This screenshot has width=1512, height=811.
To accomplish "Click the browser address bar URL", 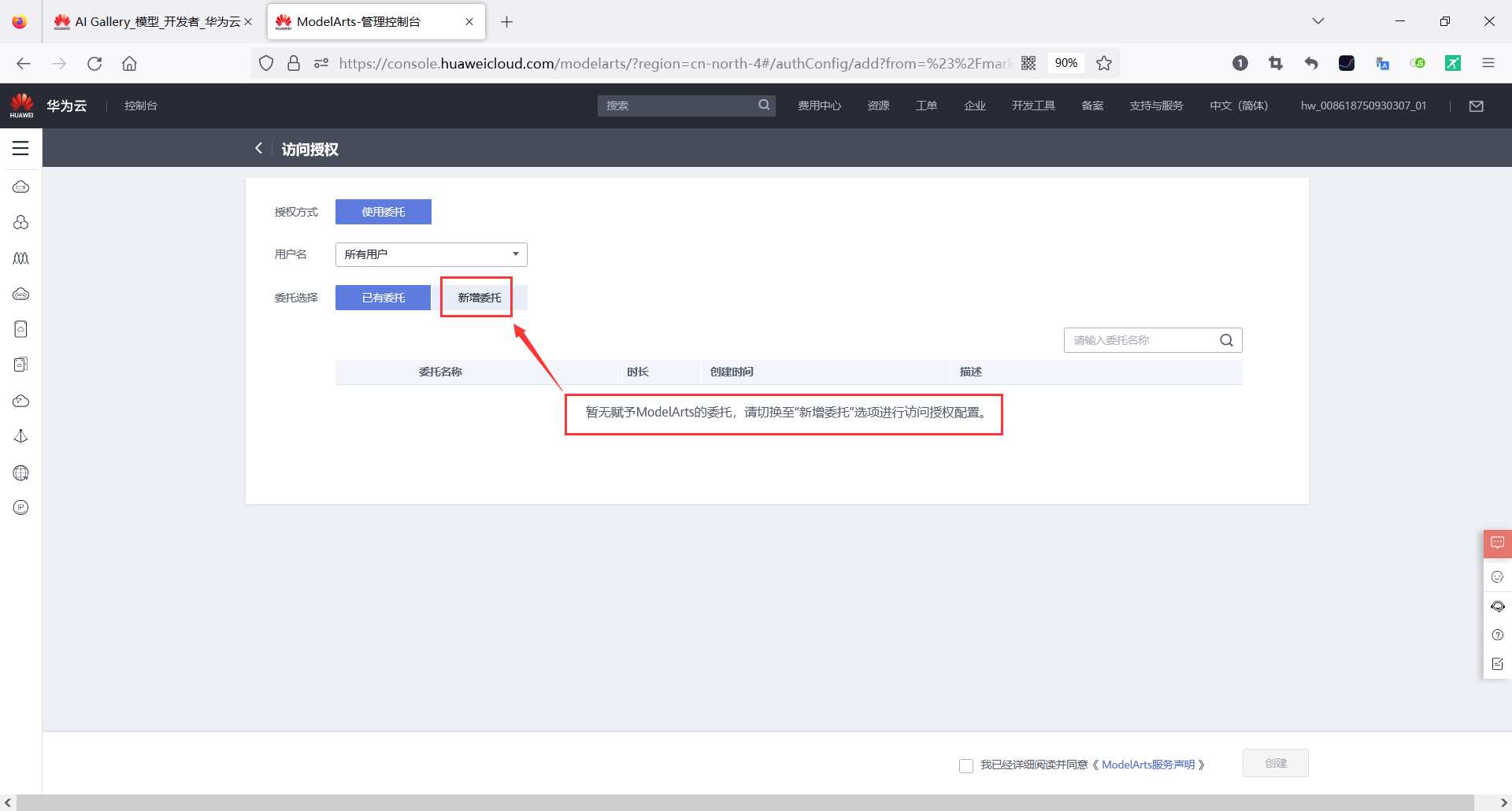I will pos(674,63).
